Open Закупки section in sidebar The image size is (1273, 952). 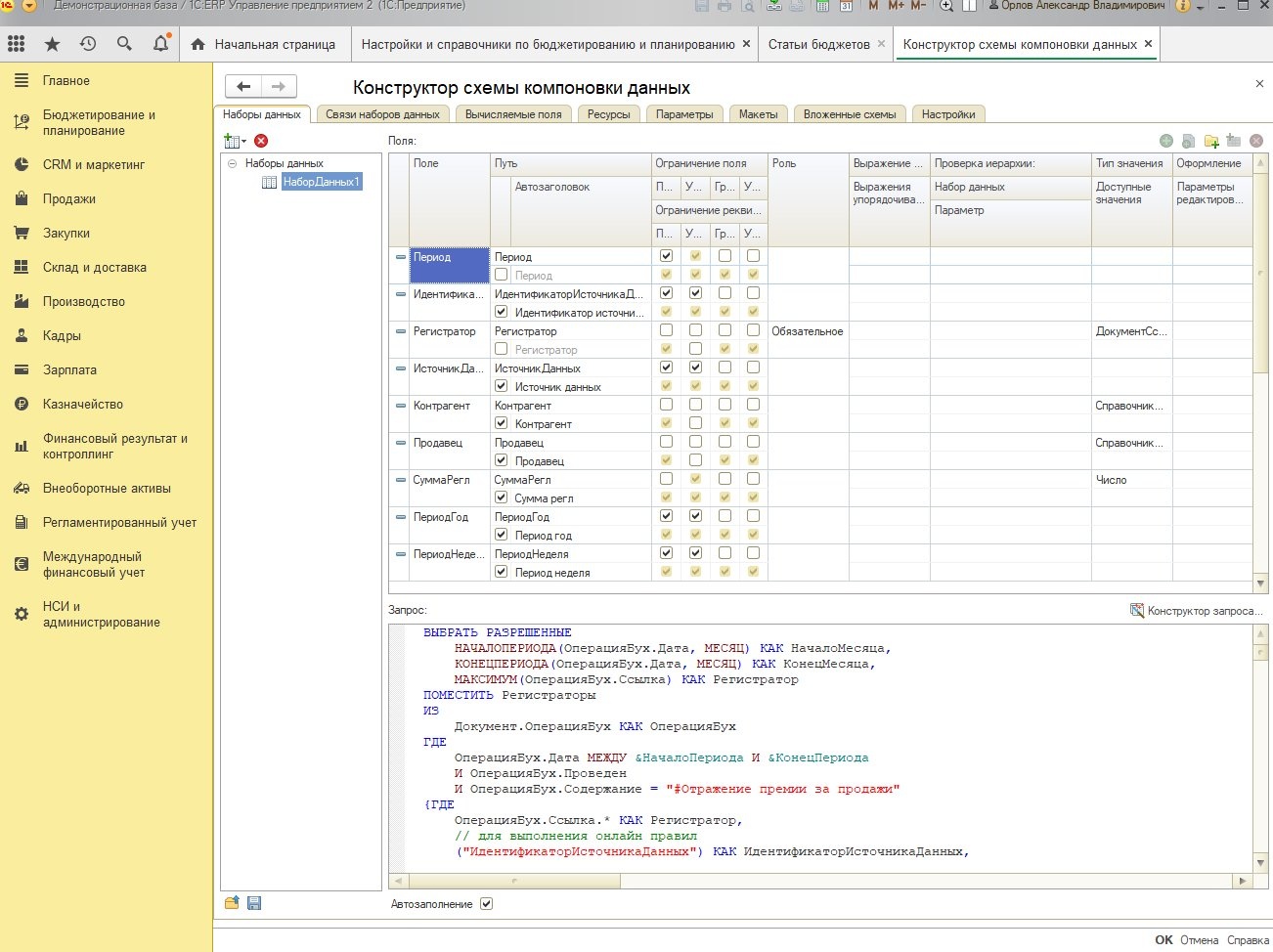(66, 233)
